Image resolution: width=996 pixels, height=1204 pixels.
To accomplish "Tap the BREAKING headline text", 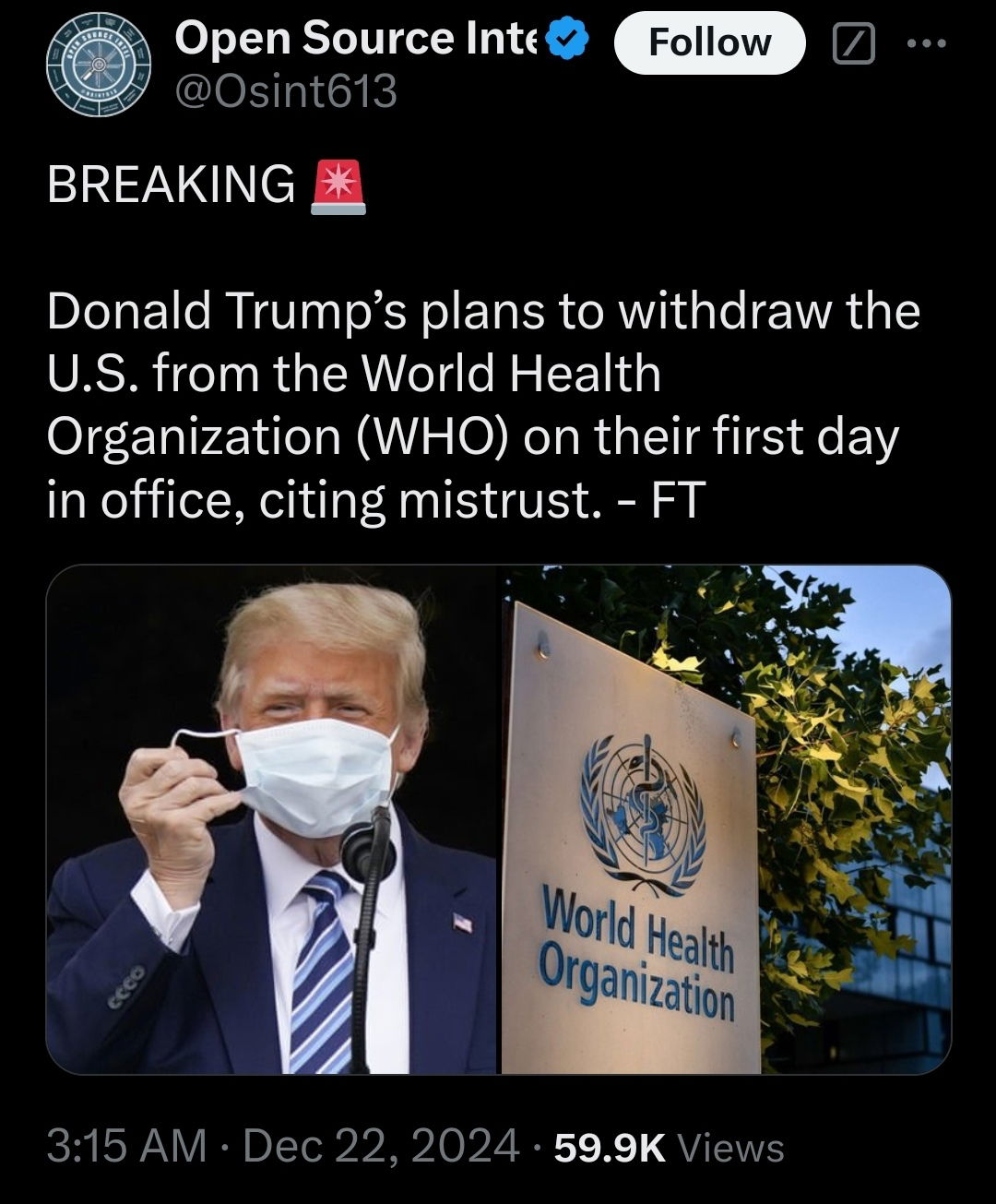I will (x=171, y=184).
